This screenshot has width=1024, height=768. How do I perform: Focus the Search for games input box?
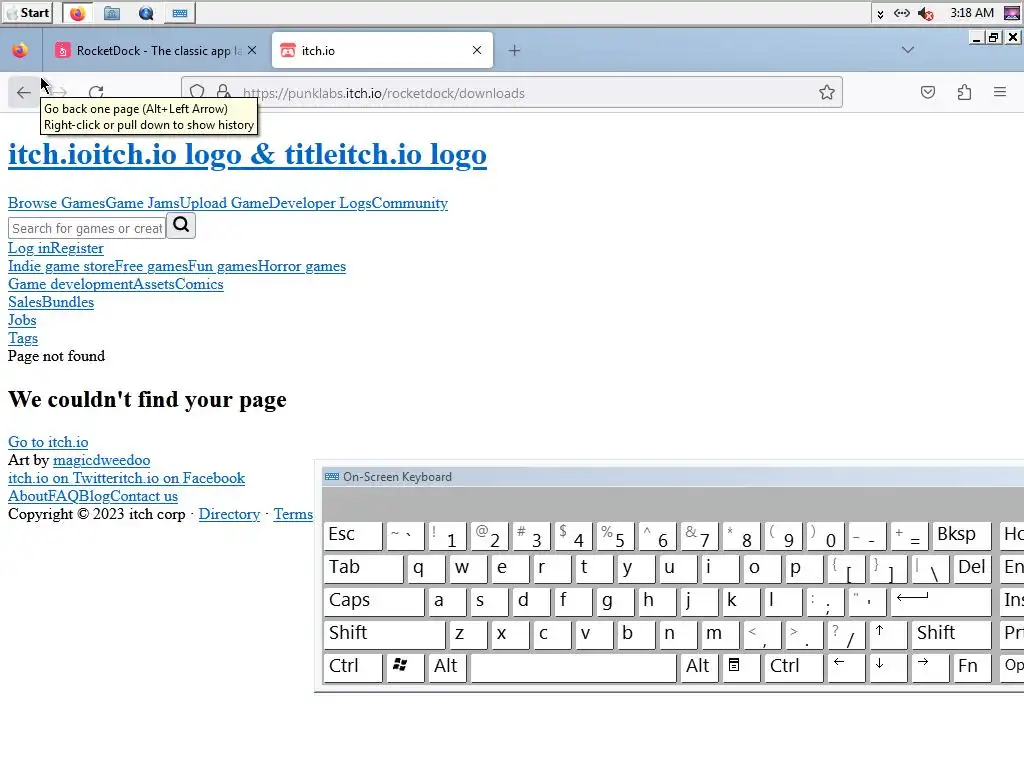pyautogui.click(x=87, y=229)
